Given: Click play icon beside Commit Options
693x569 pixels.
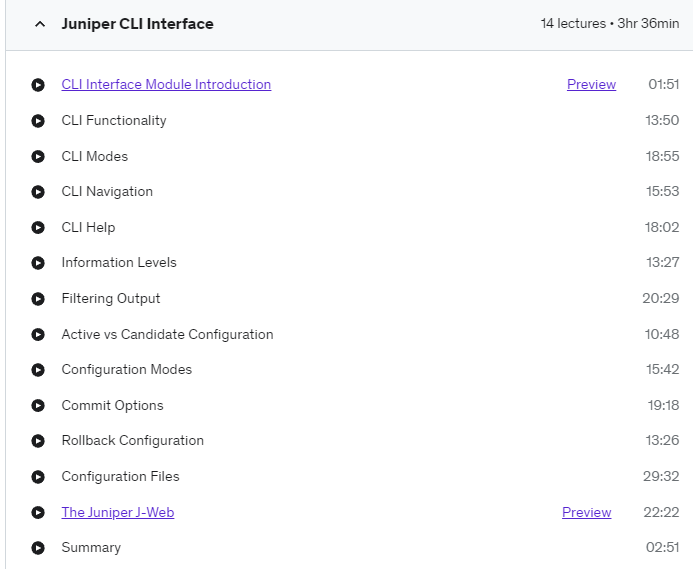Looking at the screenshot, I should pos(38,406).
